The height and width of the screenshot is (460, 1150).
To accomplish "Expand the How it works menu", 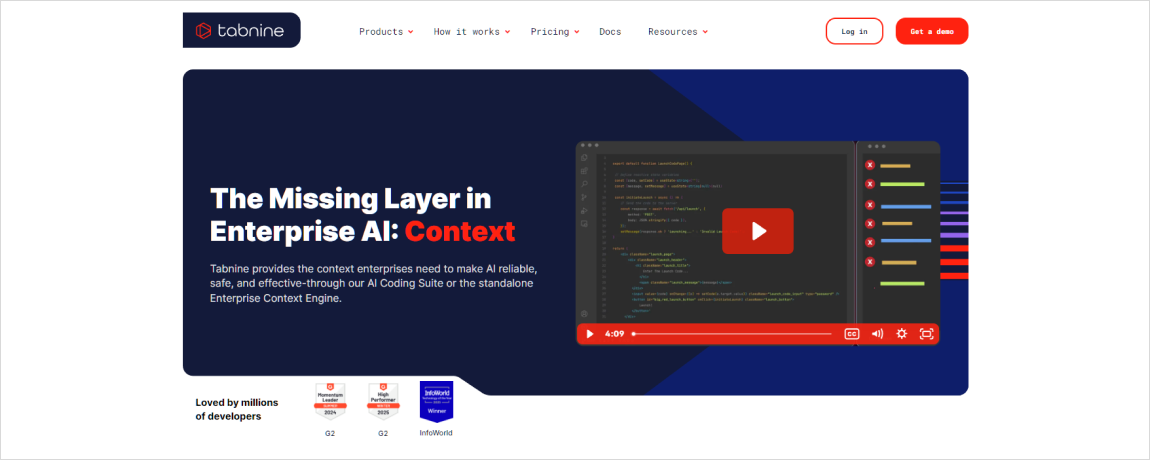I will pyautogui.click(x=472, y=32).
